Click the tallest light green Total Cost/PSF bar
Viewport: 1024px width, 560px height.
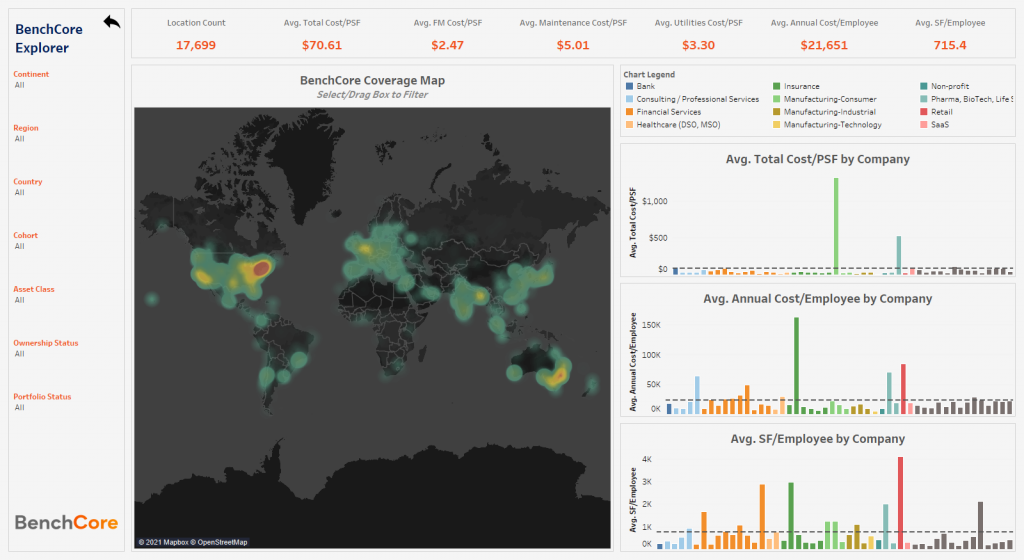pyautogui.click(x=836, y=226)
